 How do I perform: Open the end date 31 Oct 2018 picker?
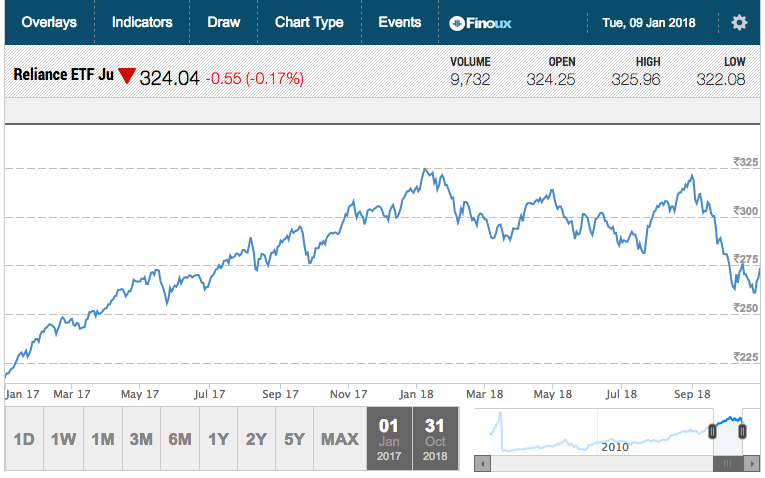[435, 439]
